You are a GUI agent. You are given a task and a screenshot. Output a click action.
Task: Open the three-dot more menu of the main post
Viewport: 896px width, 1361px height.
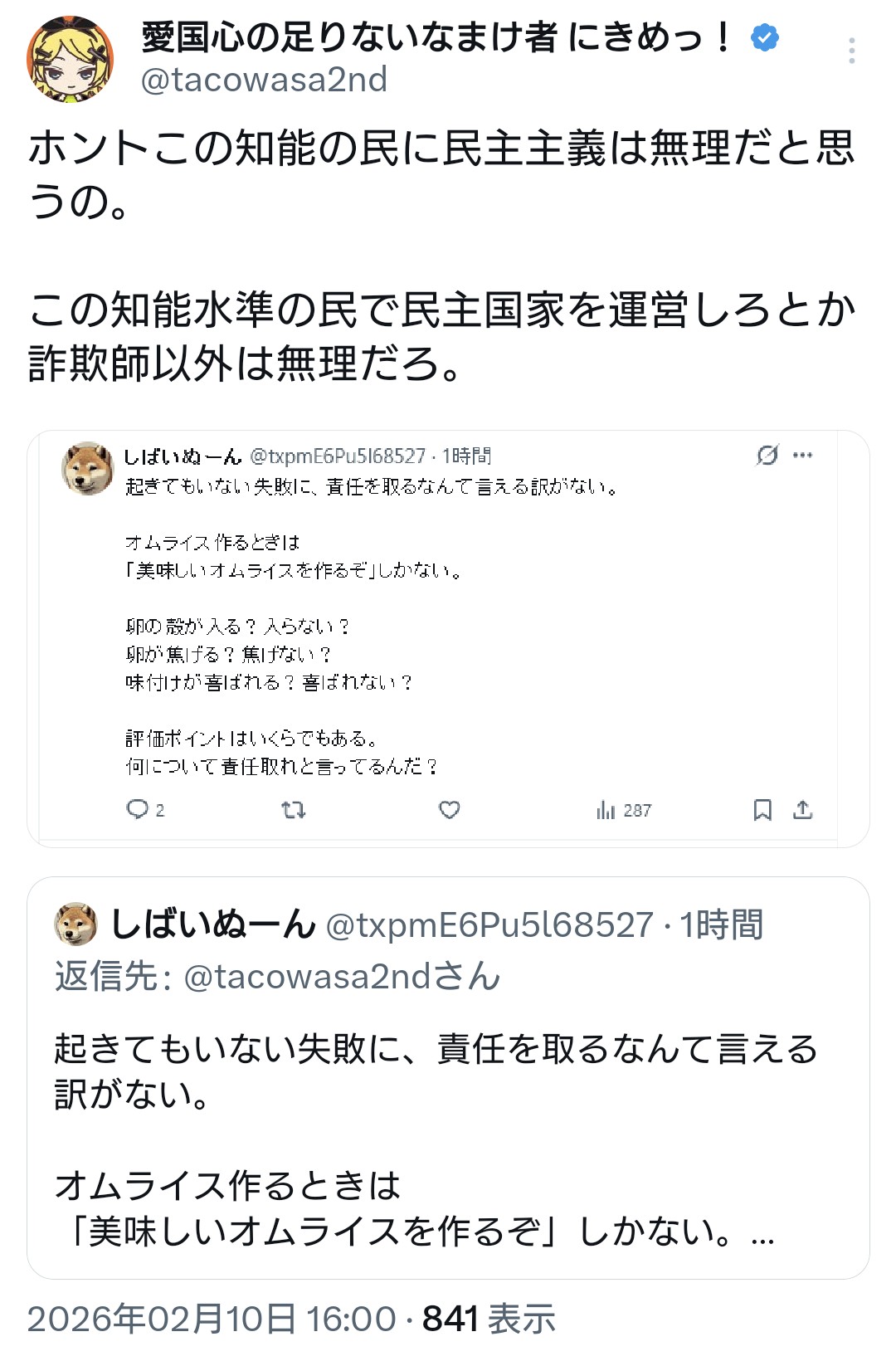pos(851,51)
